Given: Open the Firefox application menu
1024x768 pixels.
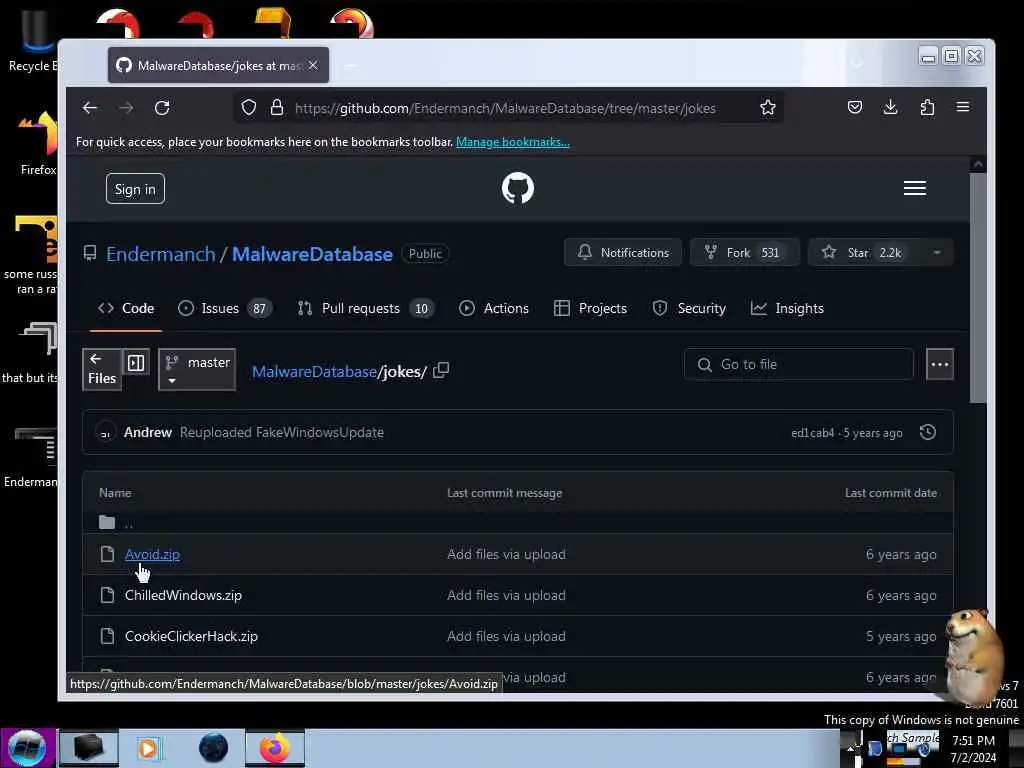Looking at the screenshot, I should pyautogui.click(x=963, y=107).
